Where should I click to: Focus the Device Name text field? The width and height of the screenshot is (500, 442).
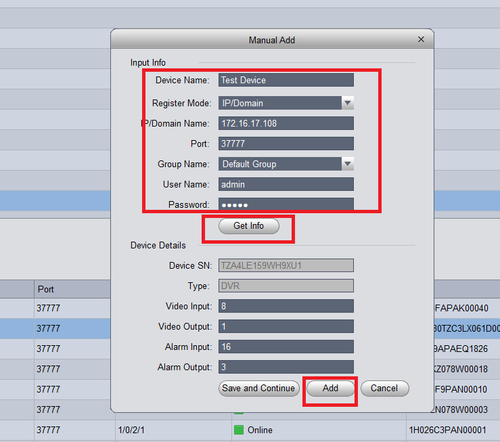click(x=286, y=80)
